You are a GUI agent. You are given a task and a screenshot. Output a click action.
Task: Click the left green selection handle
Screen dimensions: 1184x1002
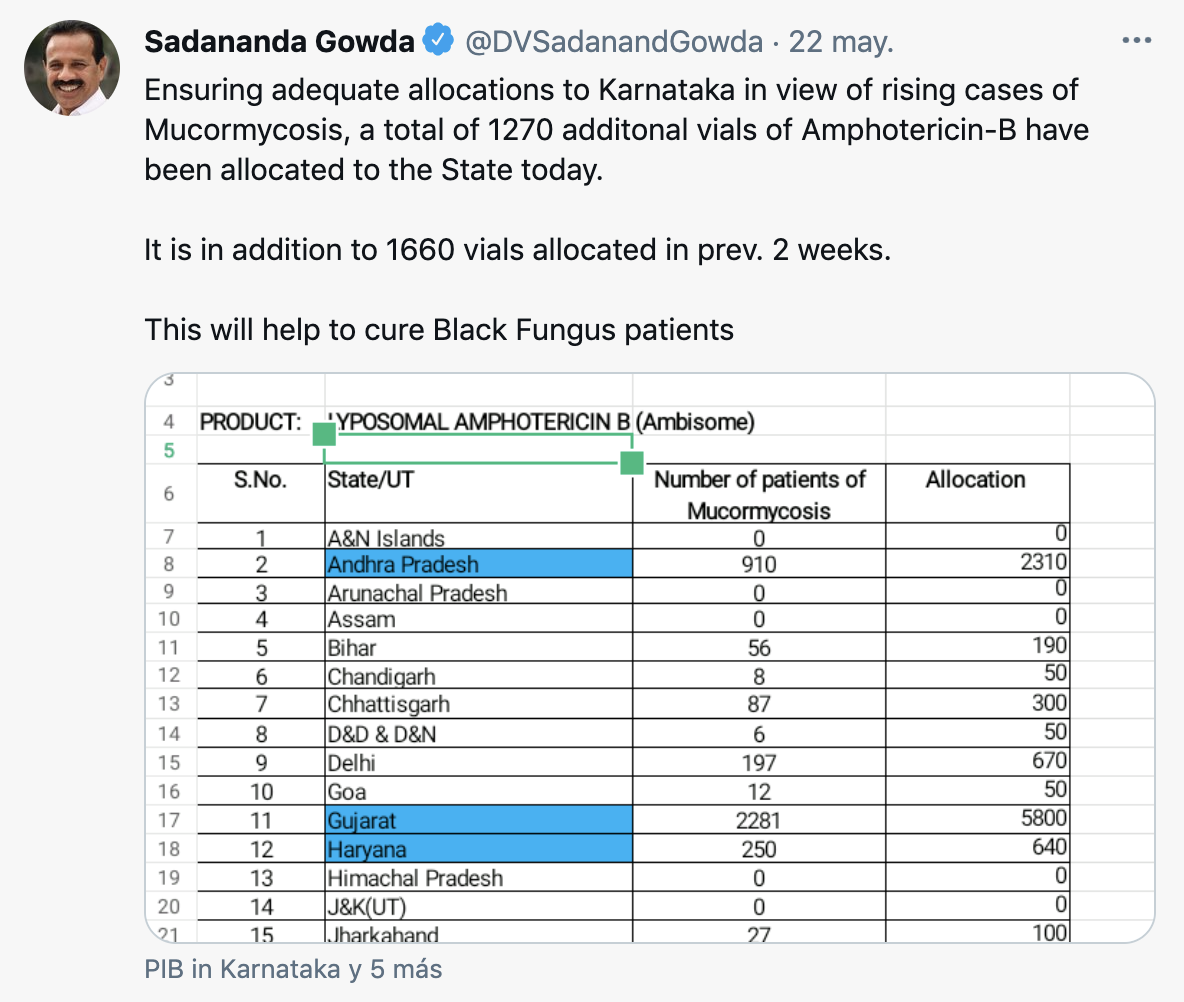[324, 434]
